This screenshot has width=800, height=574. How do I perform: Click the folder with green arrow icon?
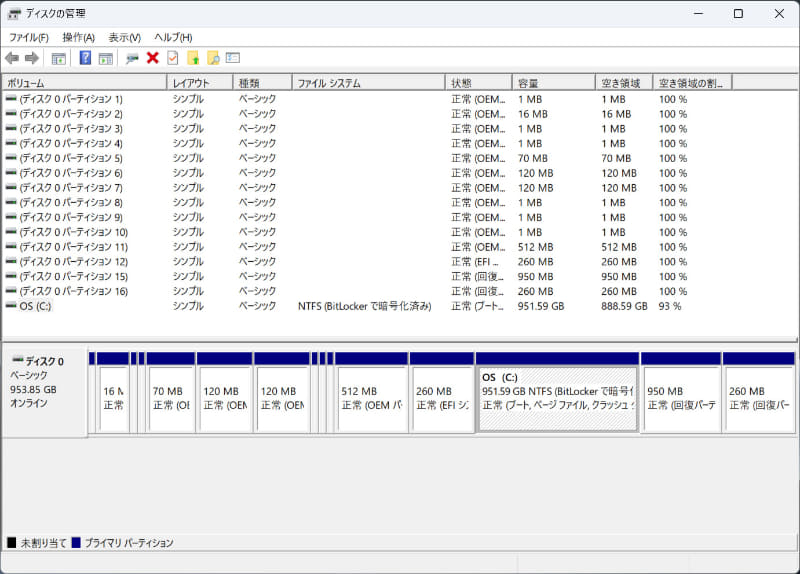point(193,58)
